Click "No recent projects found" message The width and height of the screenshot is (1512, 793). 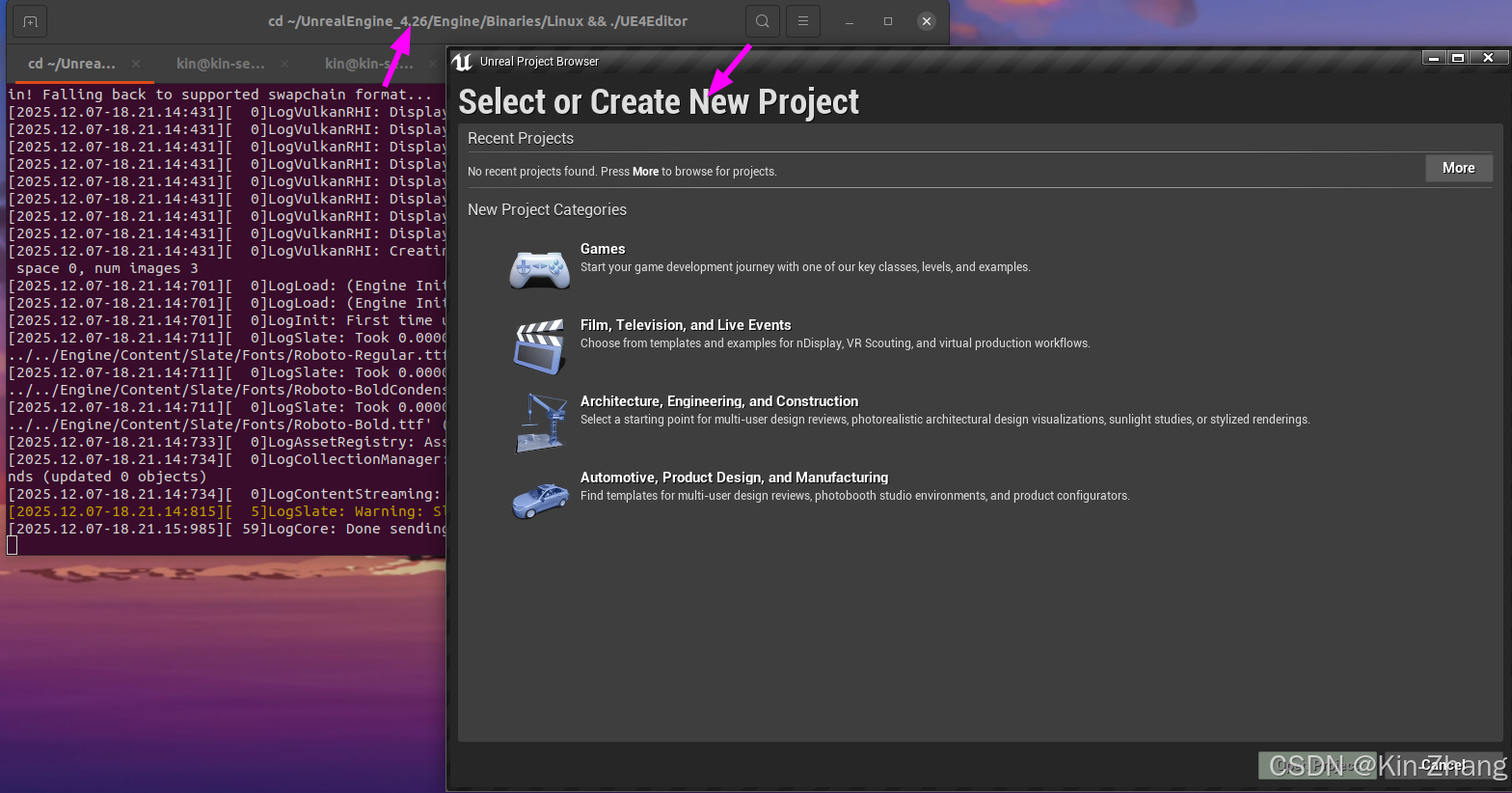[622, 172]
